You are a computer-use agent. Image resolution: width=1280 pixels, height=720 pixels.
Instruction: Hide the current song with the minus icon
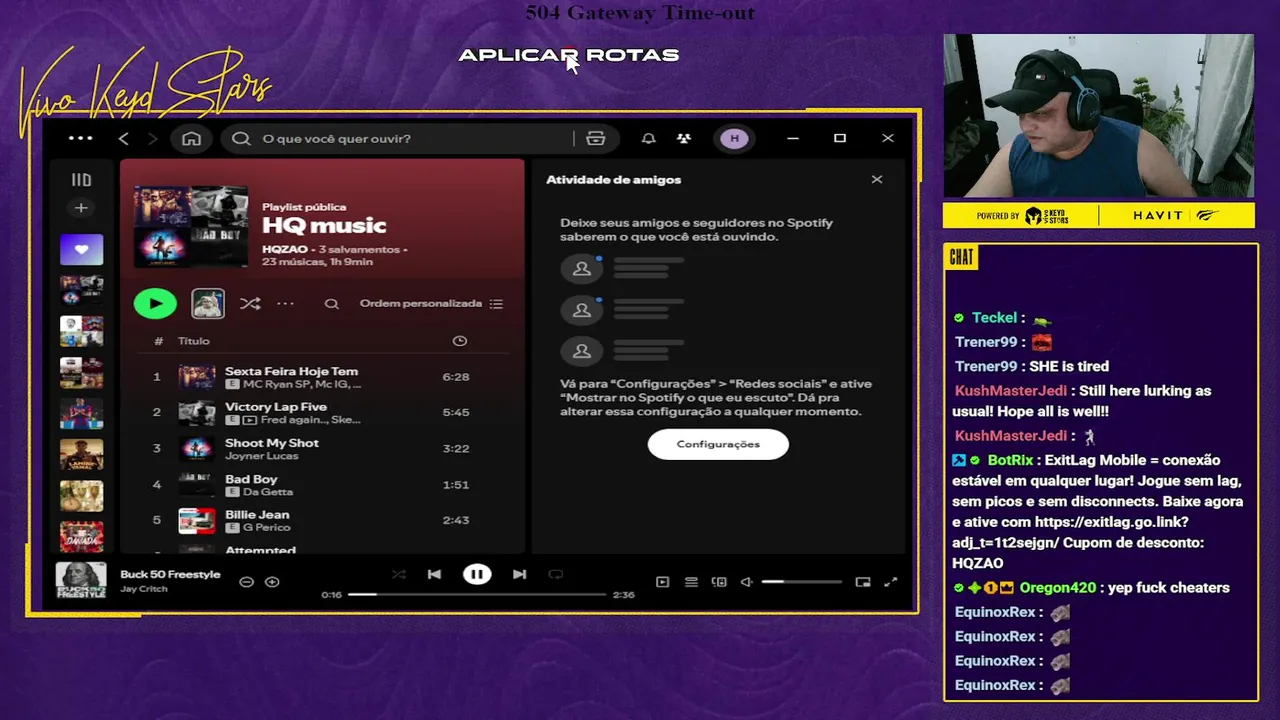click(246, 581)
